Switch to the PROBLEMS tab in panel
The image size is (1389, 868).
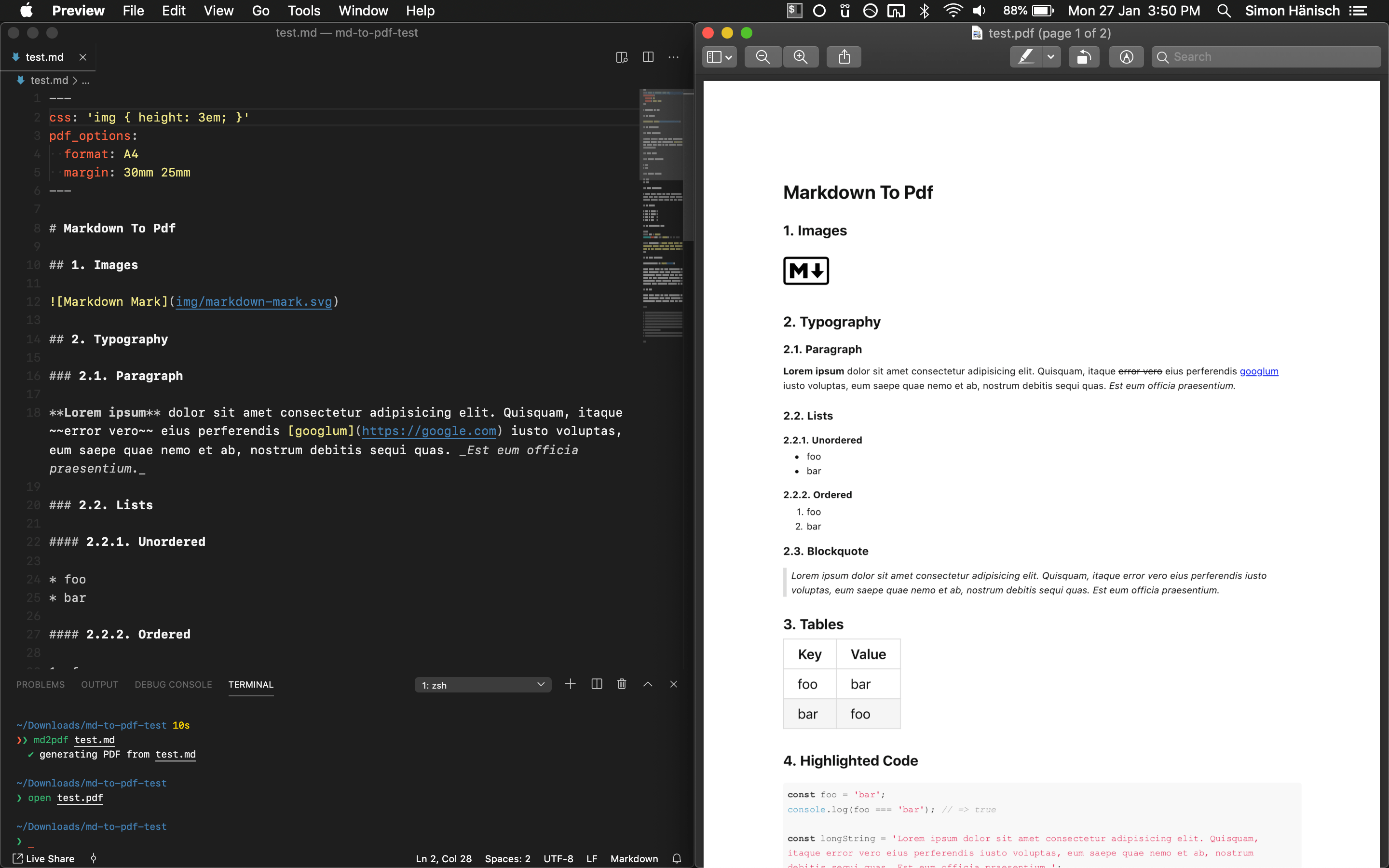click(x=39, y=684)
